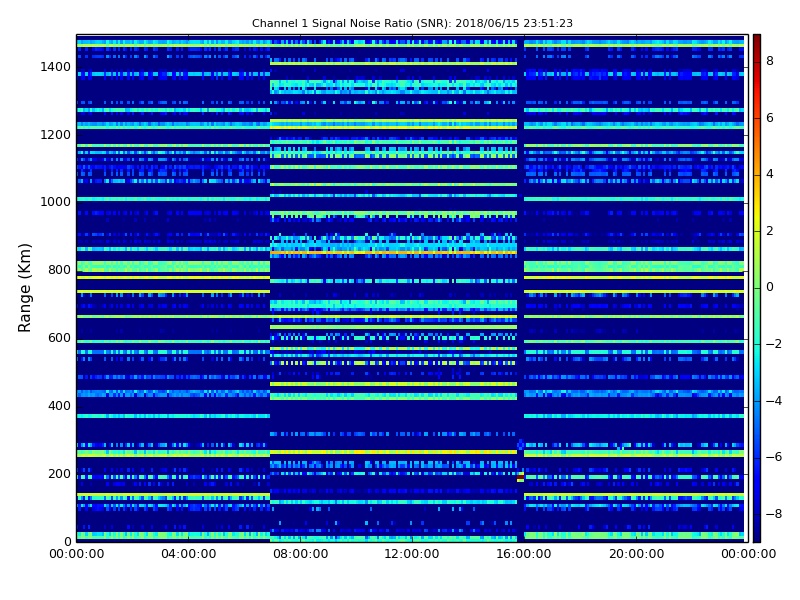Click the 1000 range tick label
The height and width of the screenshot is (600, 800).
(55, 202)
